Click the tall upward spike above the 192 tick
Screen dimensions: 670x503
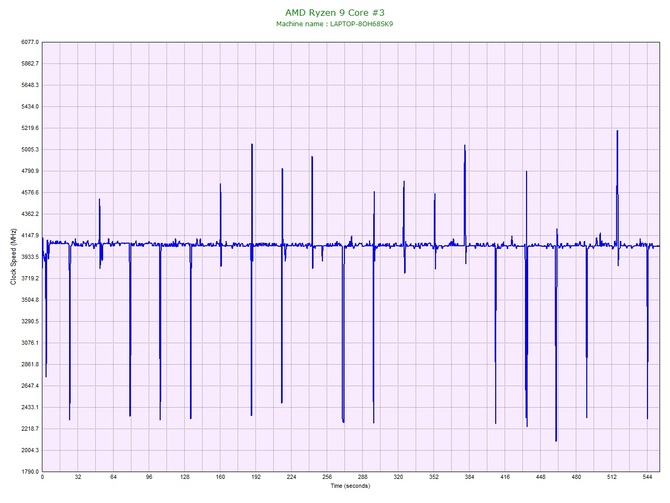[252, 194]
